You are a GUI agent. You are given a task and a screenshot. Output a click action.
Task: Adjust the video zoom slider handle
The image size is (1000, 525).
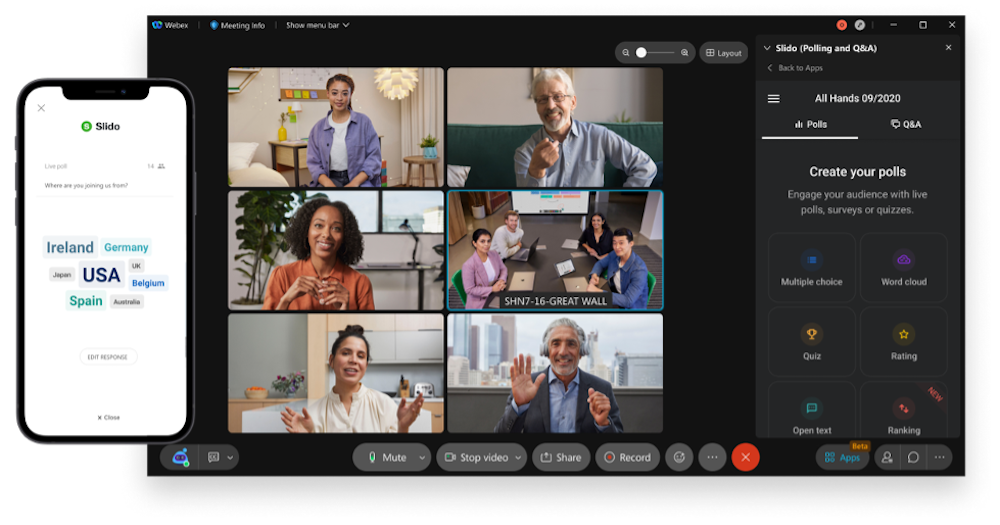point(641,53)
